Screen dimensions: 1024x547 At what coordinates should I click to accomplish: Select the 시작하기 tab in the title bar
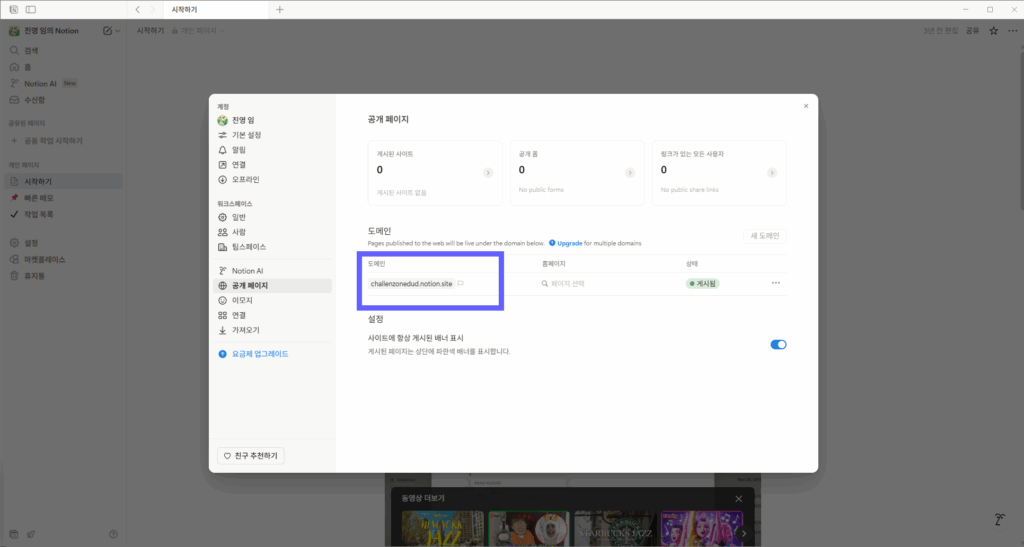[216, 10]
